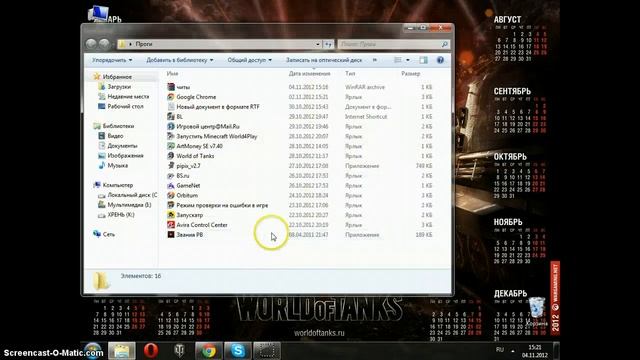Select the Запускатр shortcut icon
Image resolution: width=640 pixels, height=360 pixels.
tap(171, 215)
